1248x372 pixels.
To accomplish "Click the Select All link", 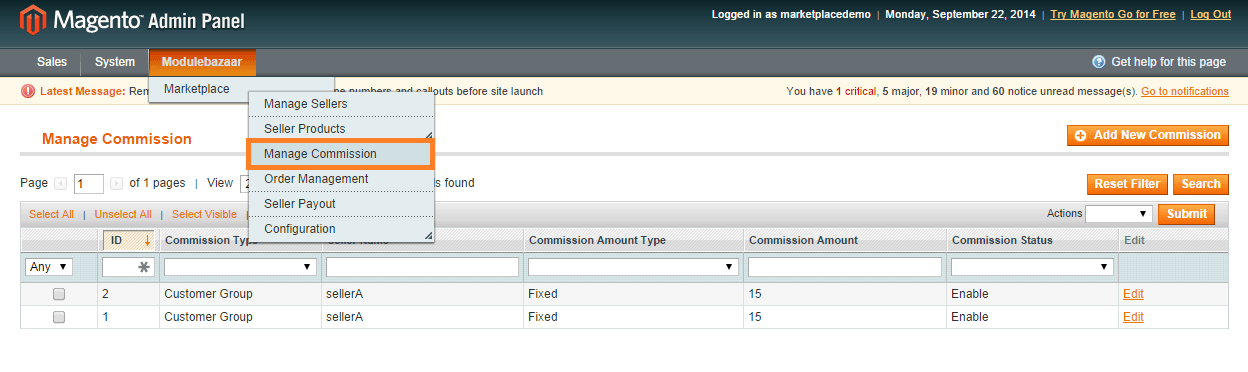I will pyautogui.click(x=51, y=214).
